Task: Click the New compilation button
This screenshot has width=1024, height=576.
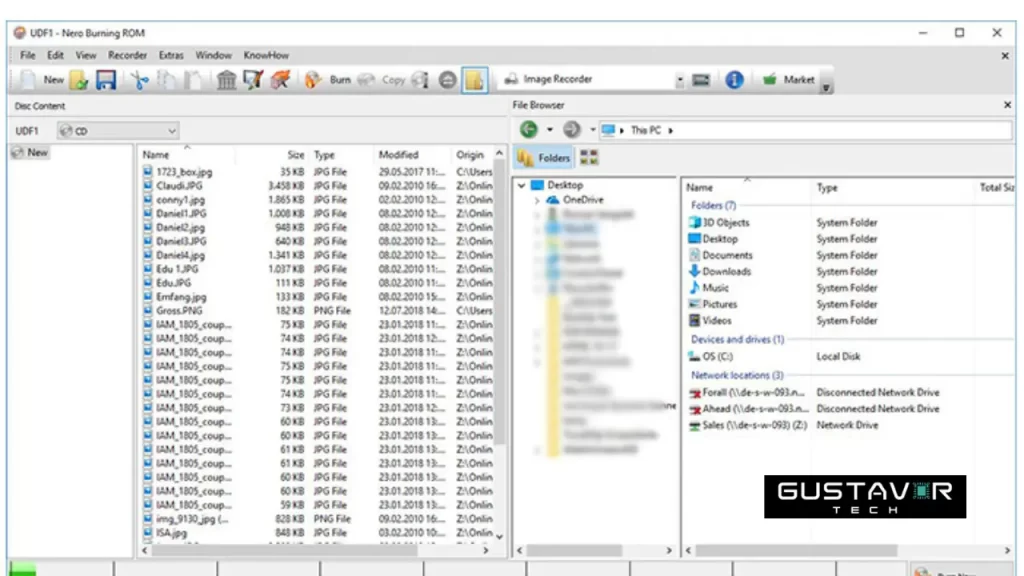Action: 43,80
